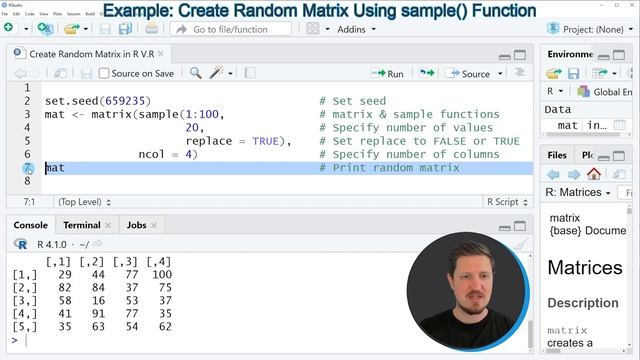Viewport: 640px width, 360px height.
Task: Click the editor Save file icon
Action: (86, 73)
